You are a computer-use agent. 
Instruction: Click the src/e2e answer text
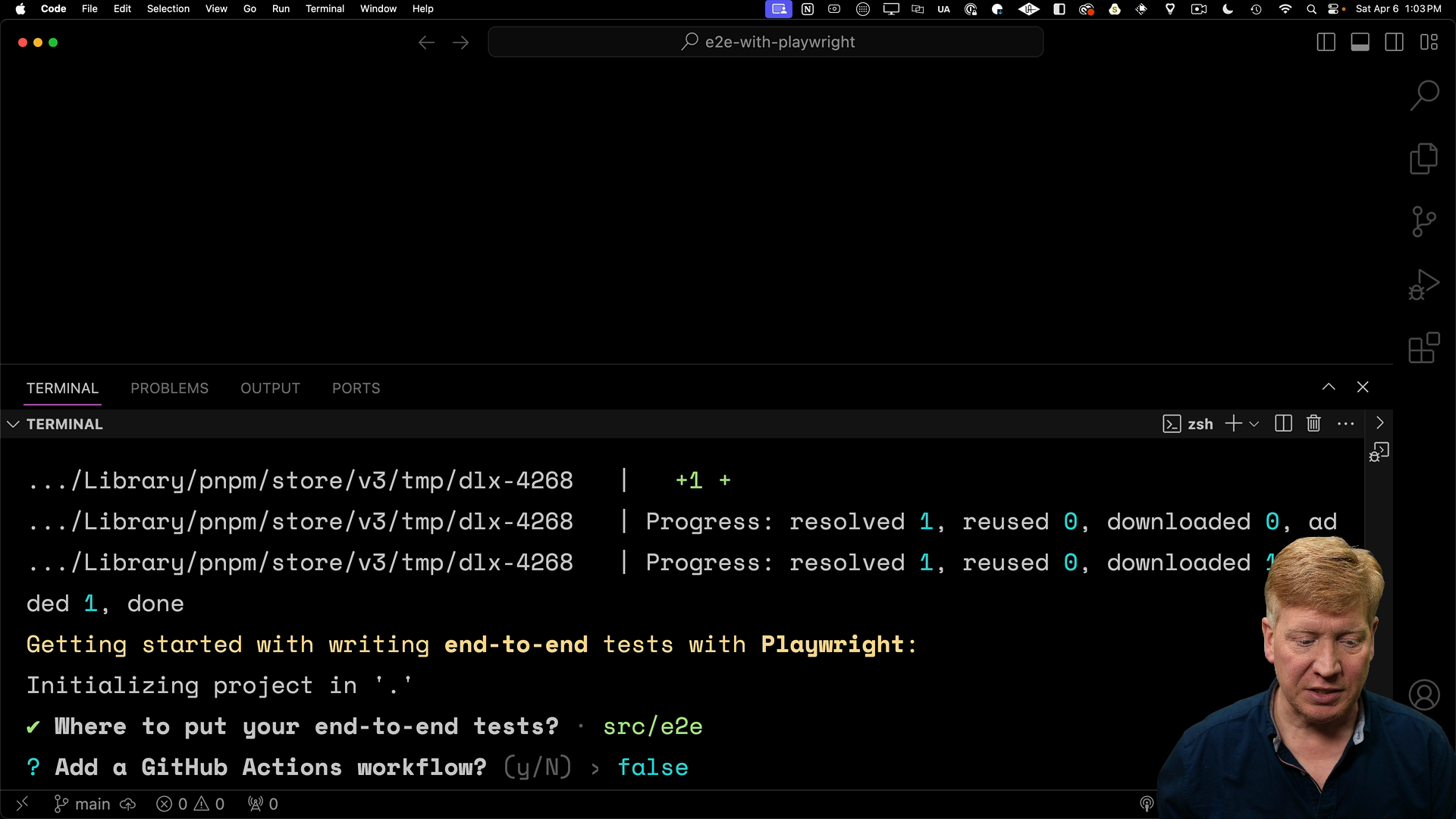(x=653, y=726)
